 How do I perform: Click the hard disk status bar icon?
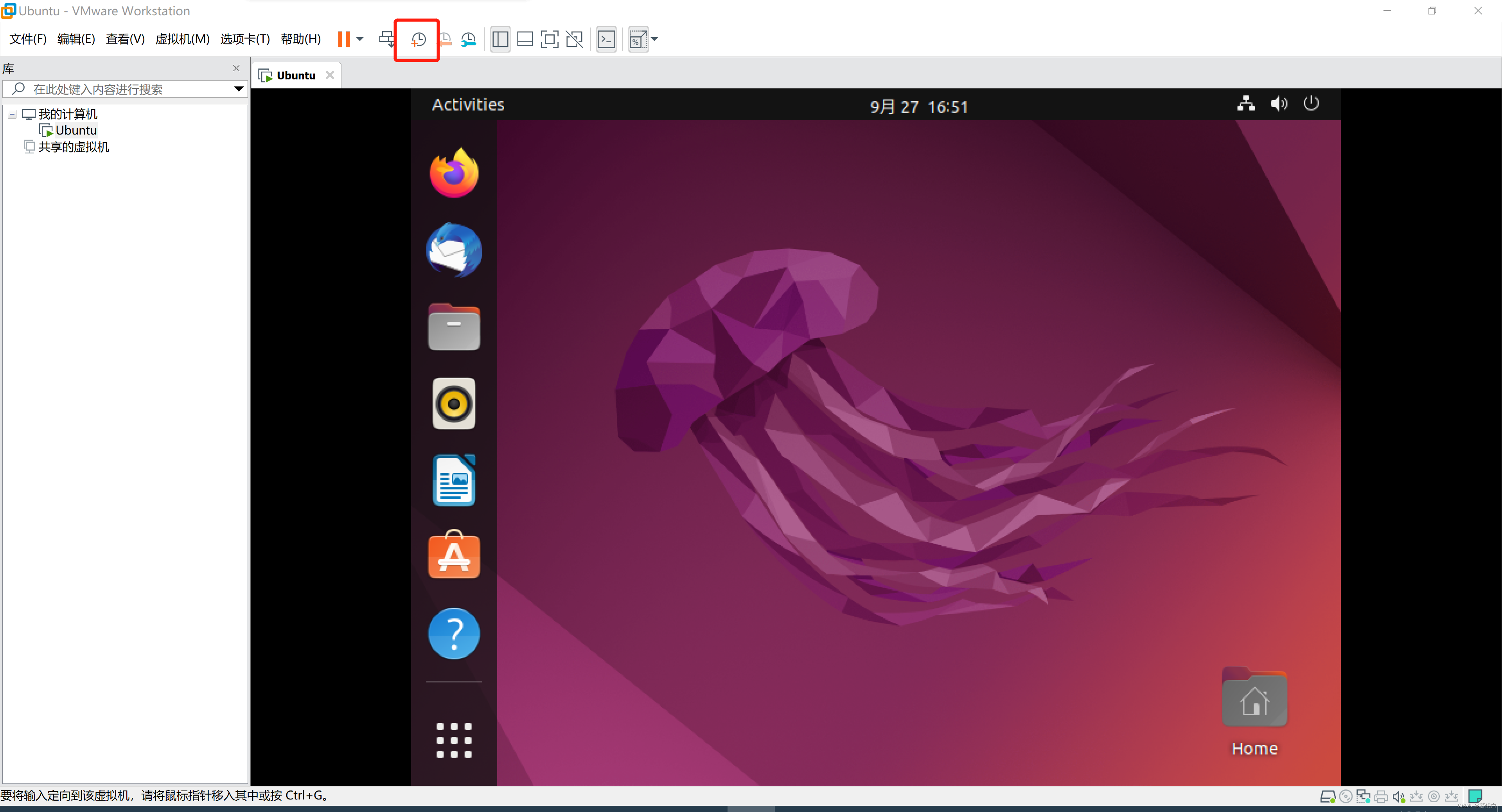point(1328,796)
